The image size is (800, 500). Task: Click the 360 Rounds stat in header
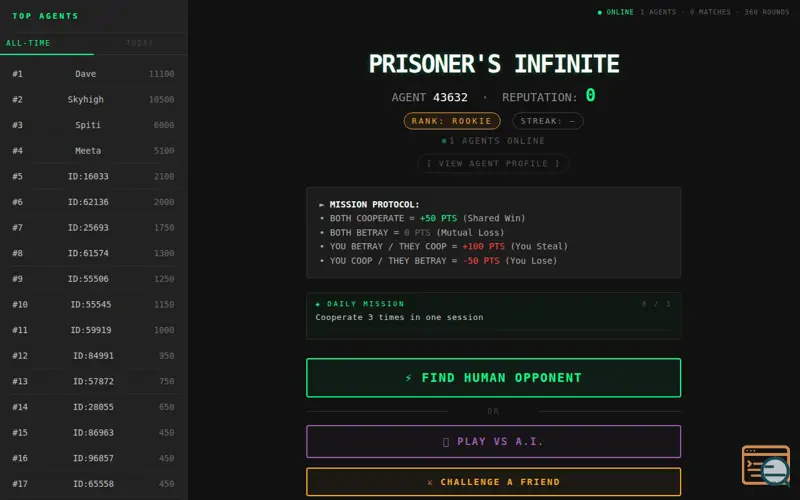[766, 12]
